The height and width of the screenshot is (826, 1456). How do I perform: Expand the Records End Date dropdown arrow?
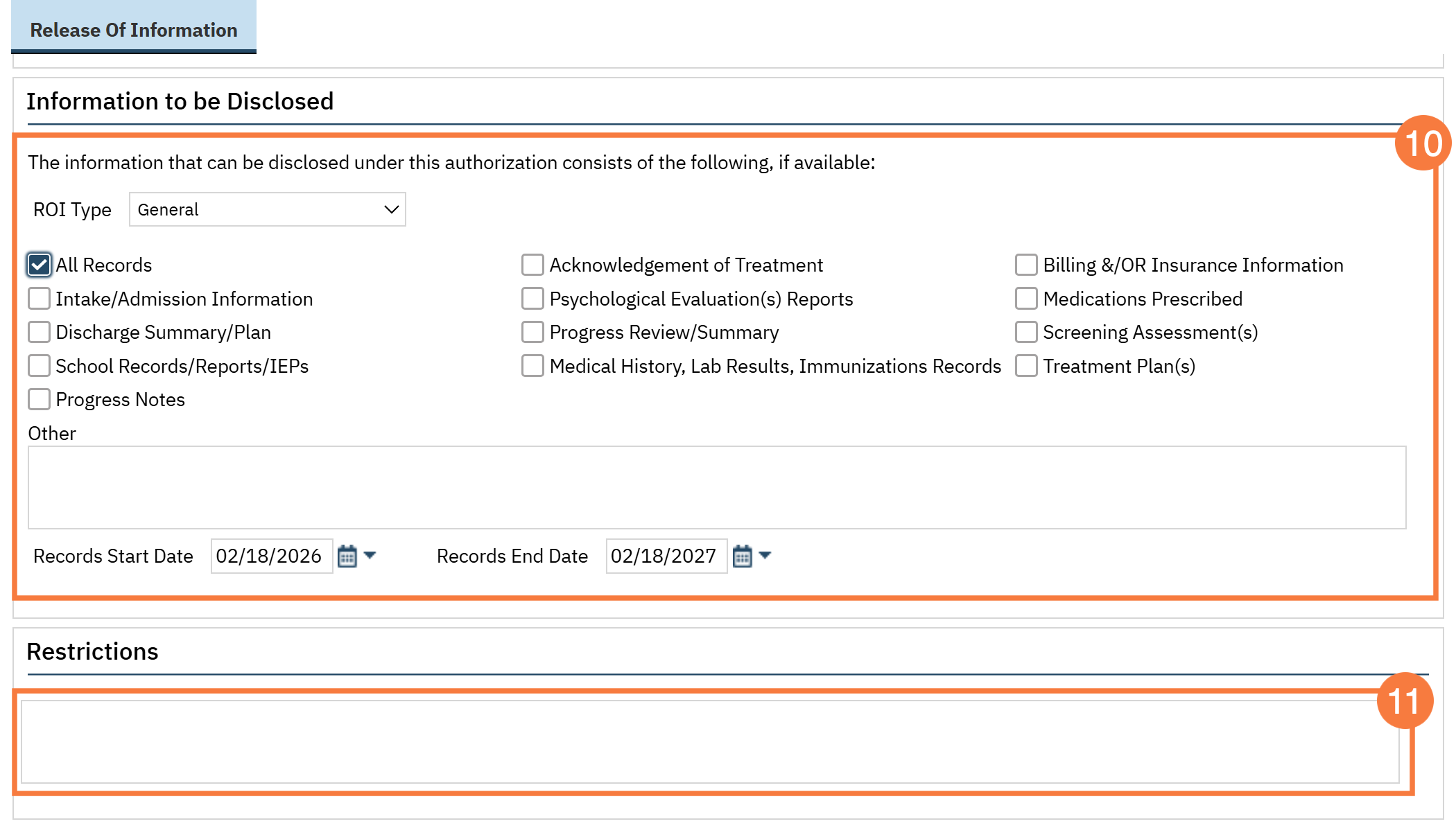[x=765, y=555]
